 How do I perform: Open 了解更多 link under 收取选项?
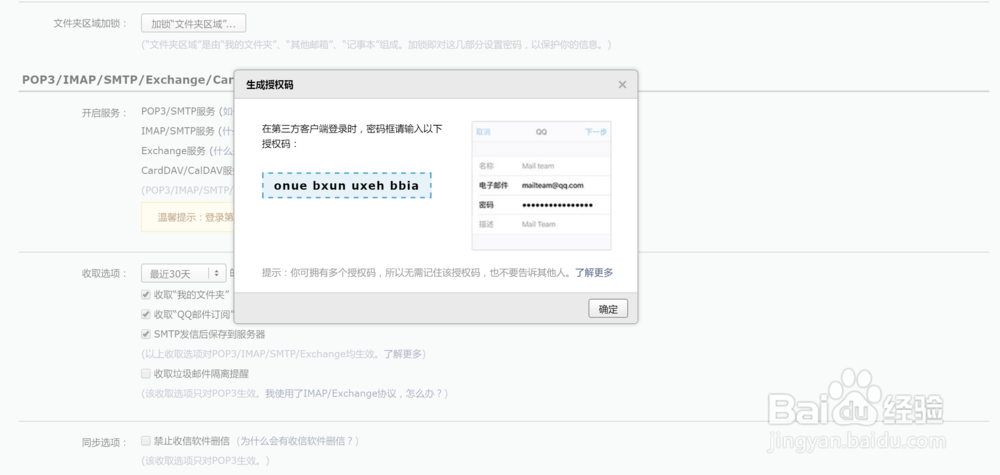click(403, 354)
